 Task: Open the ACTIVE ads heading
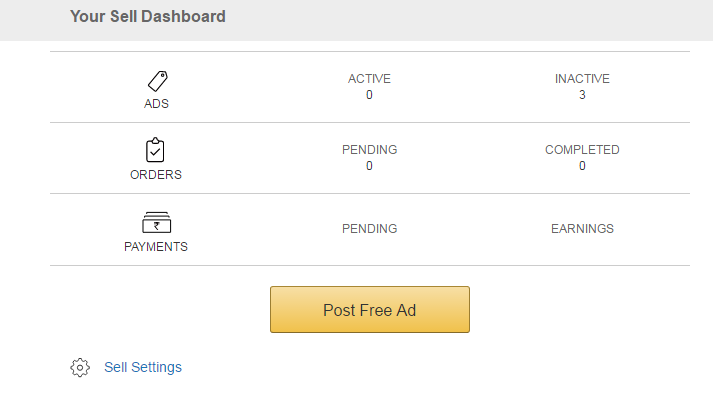click(369, 78)
